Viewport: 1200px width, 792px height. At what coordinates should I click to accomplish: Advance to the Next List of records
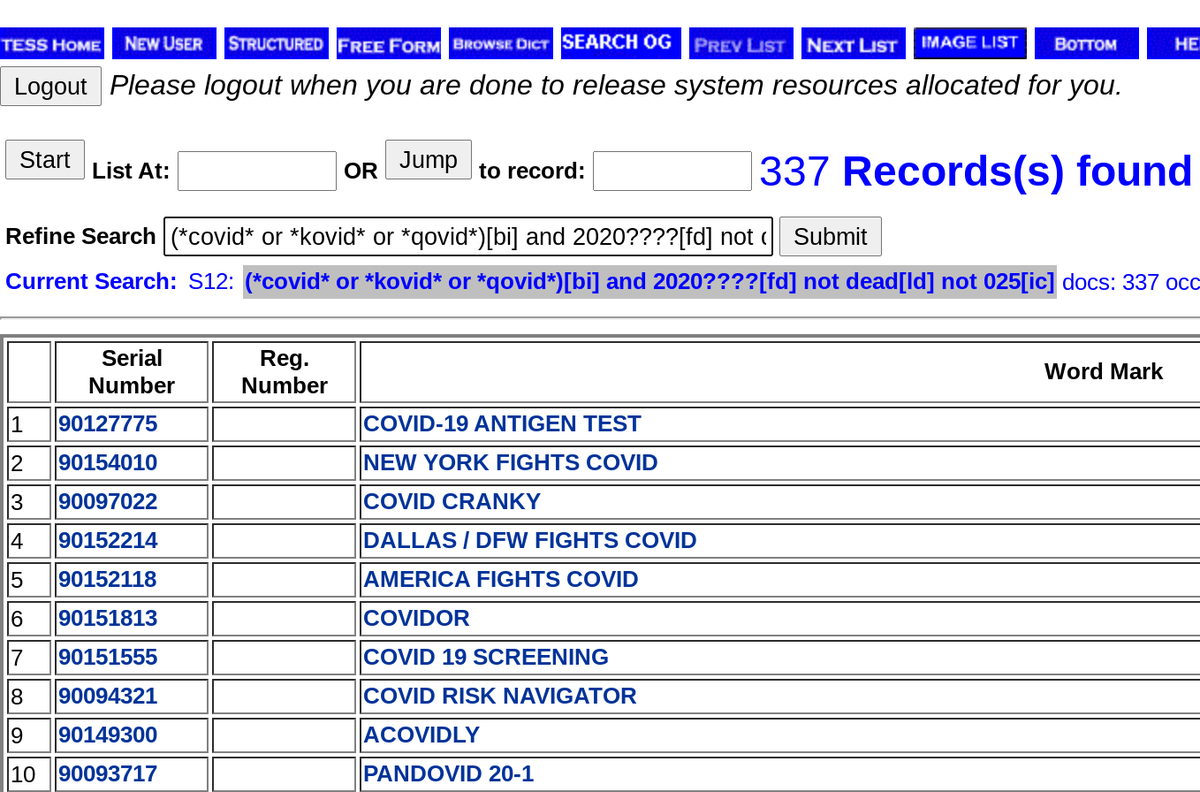pos(853,42)
